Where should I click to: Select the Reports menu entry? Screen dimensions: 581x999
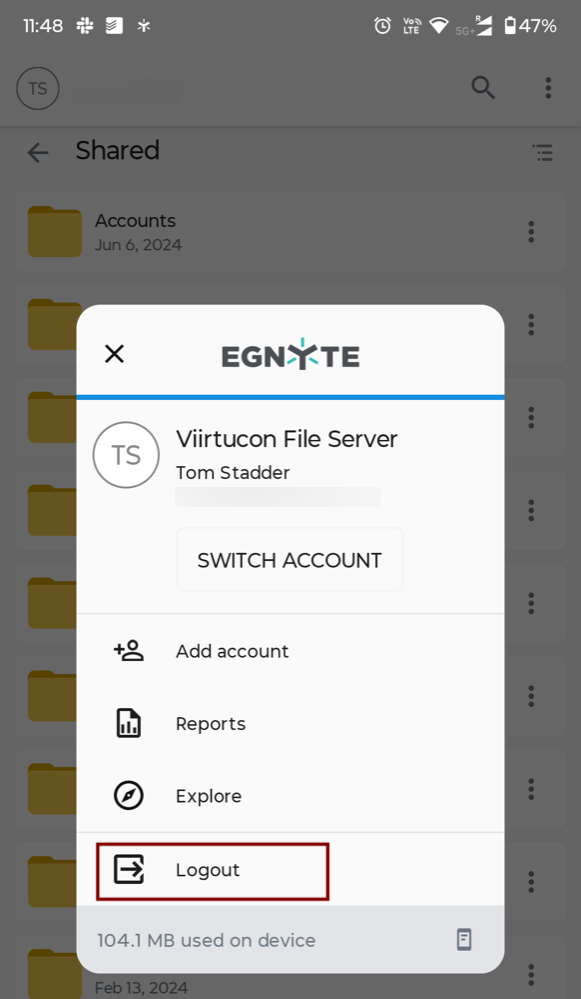290,723
